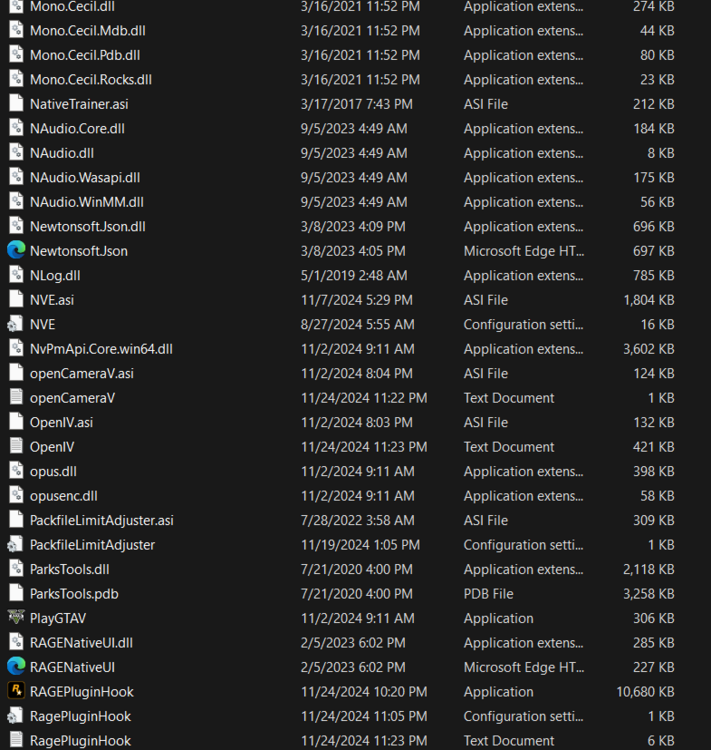
Task: Click the Newtonsoft.Json.dll file icon
Action: pyautogui.click(x=16, y=226)
